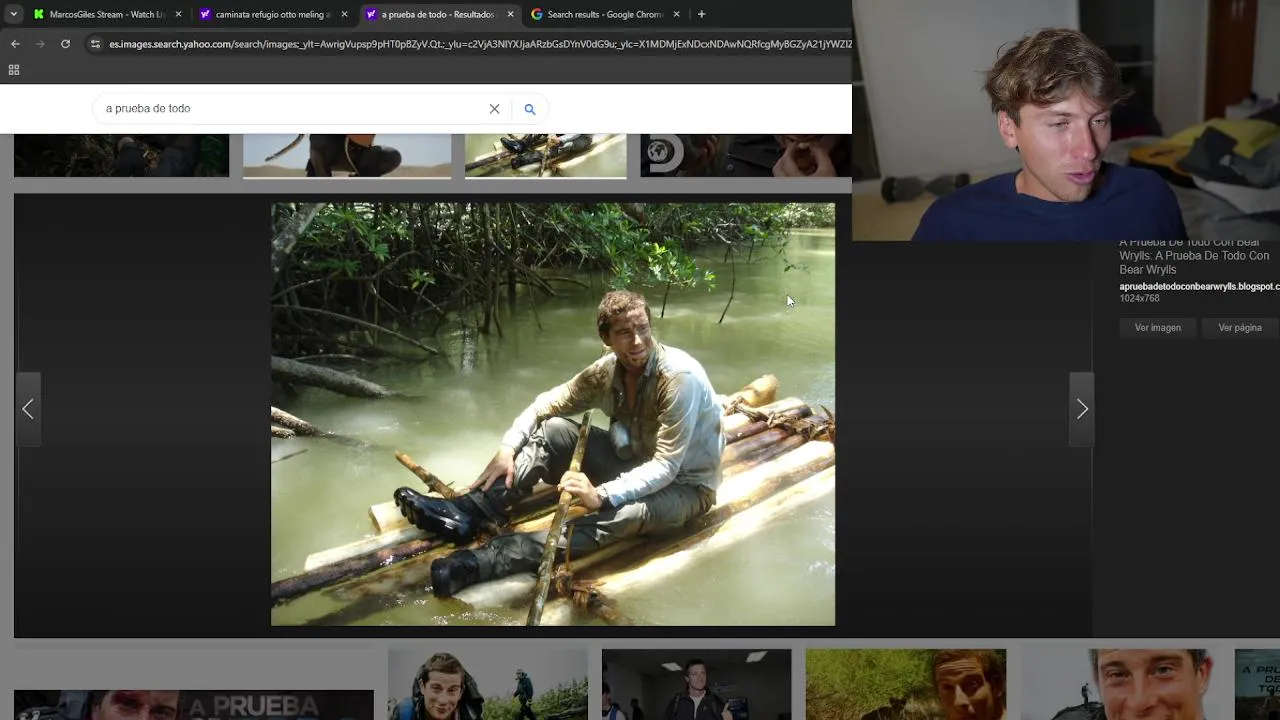Open the apps grid in bookmarks bar
The image size is (1280, 720).
14,70
